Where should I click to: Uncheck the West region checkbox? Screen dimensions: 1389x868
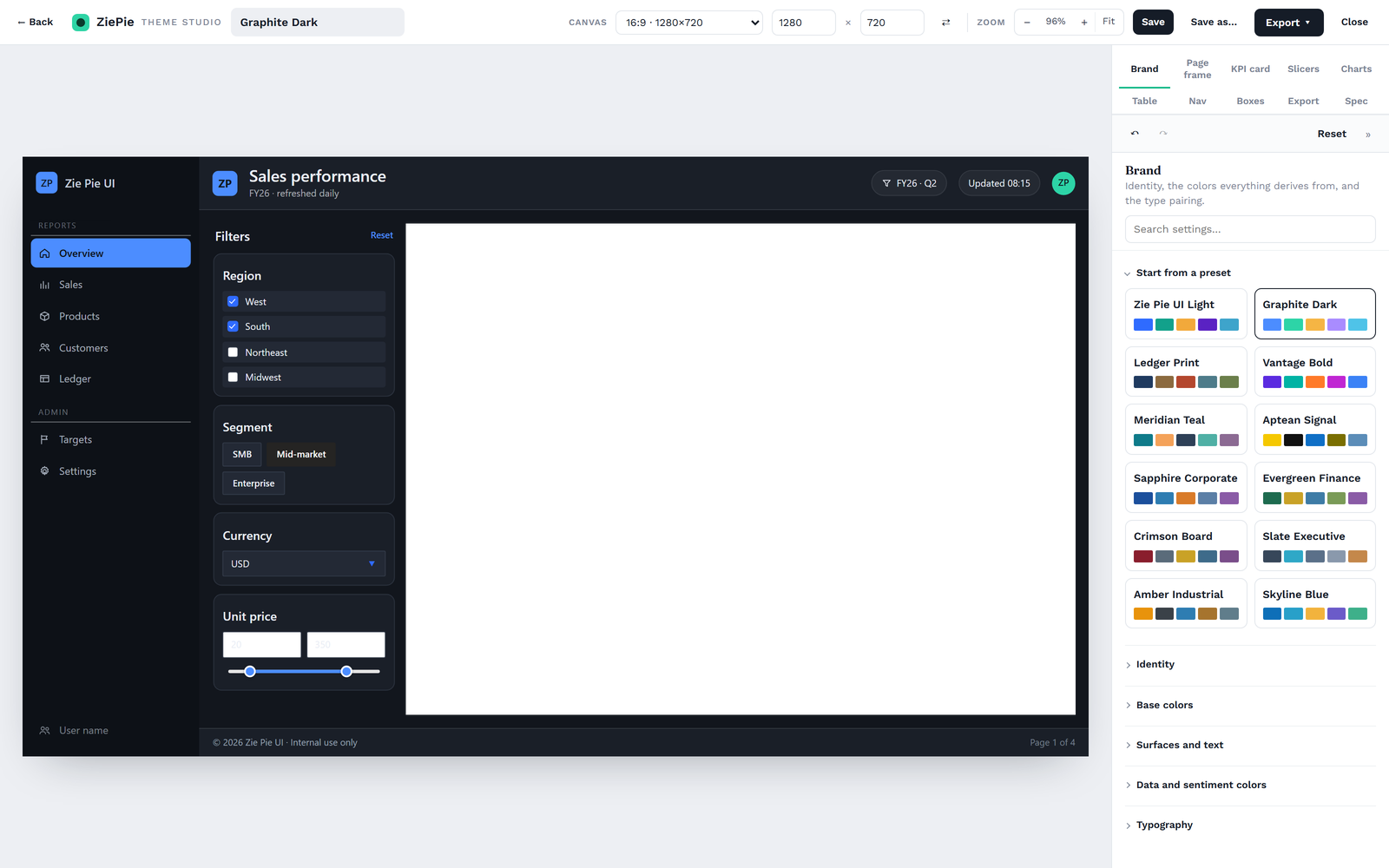(233, 301)
